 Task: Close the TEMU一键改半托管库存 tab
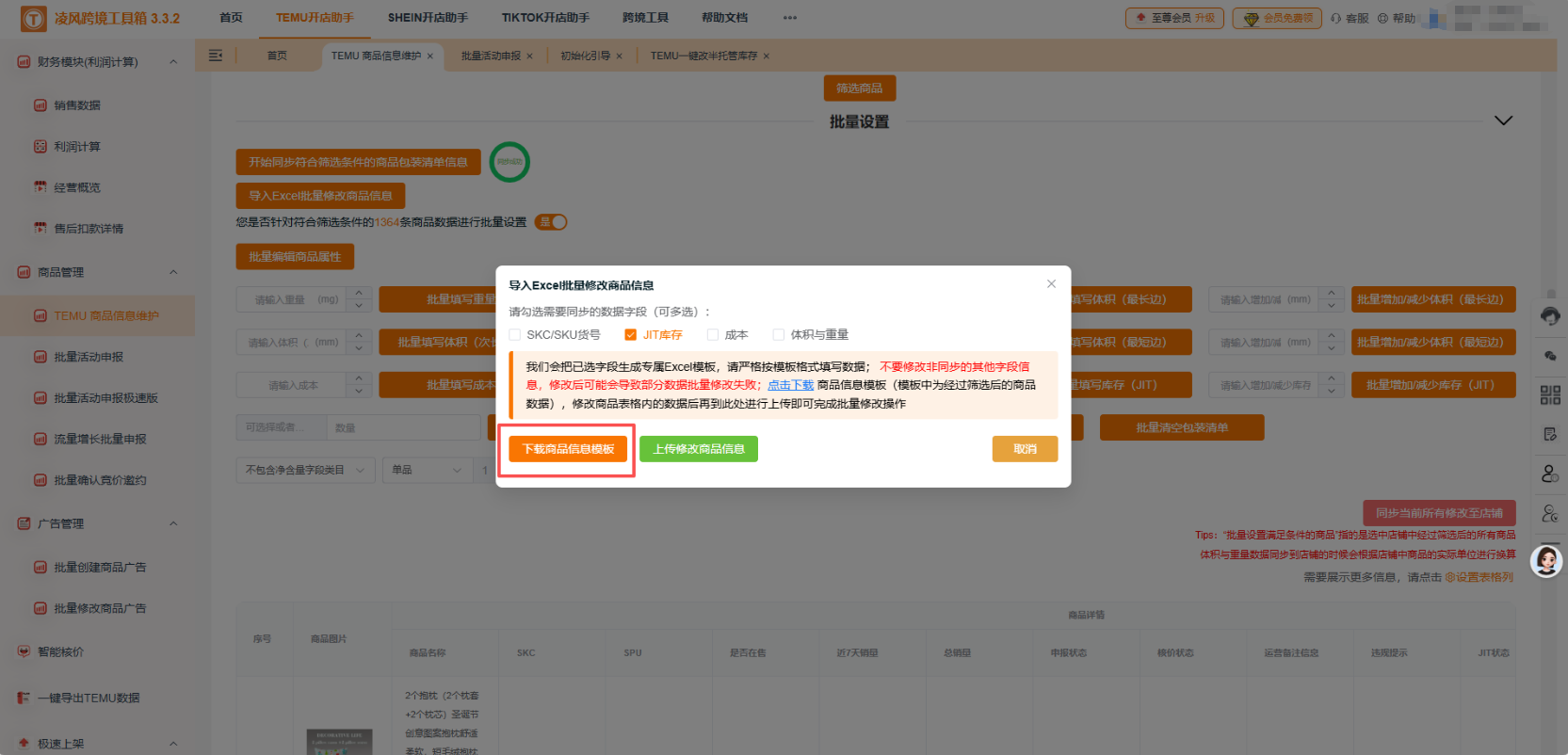pos(767,56)
